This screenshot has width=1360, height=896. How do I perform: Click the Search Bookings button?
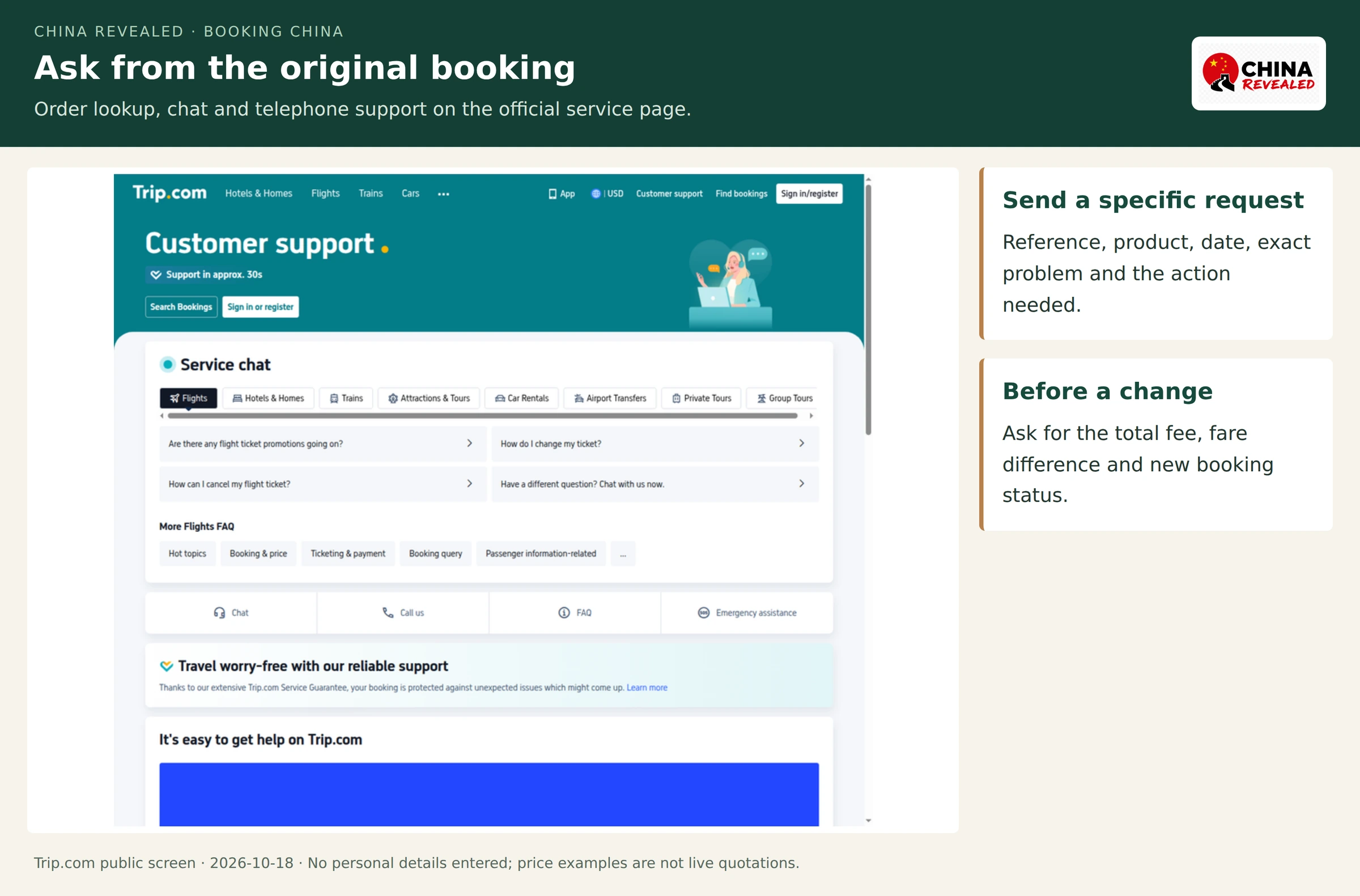click(x=181, y=307)
